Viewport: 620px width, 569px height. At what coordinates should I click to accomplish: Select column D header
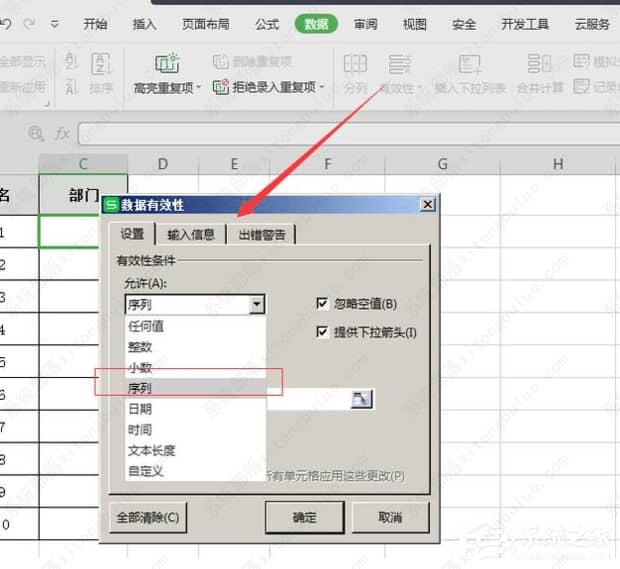click(x=163, y=164)
